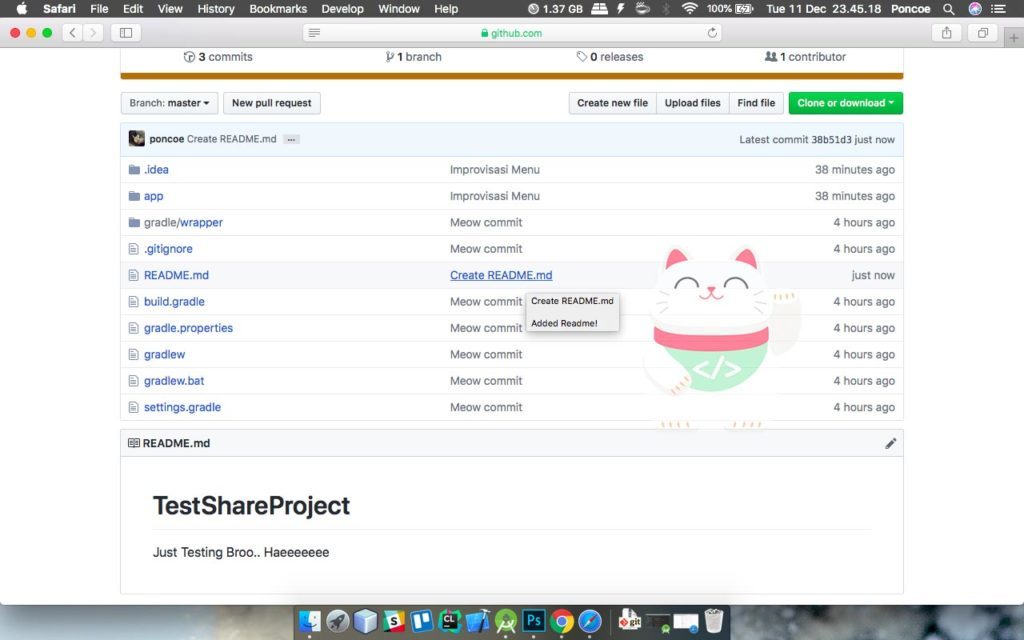Open the git file in the dock
Image resolution: width=1024 pixels, height=640 pixels.
click(630, 620)
